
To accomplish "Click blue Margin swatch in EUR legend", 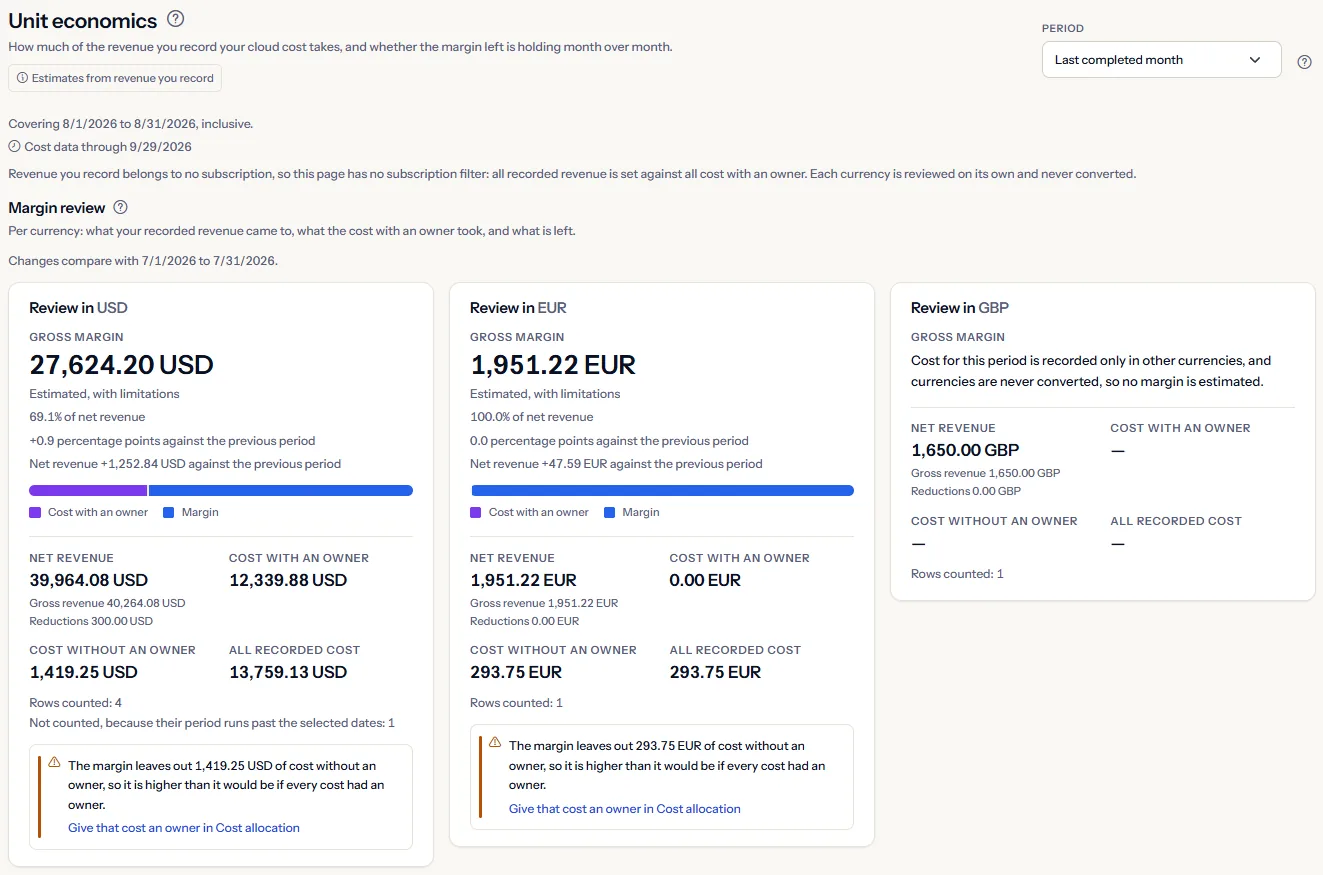I will [x=610, y=513].
